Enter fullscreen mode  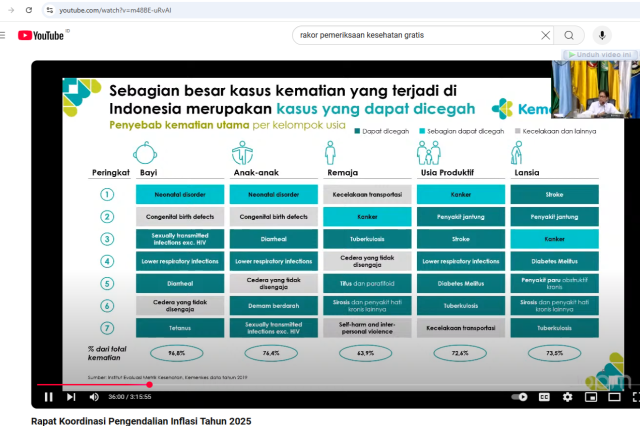pyautogui.click(x=632, y=397)
